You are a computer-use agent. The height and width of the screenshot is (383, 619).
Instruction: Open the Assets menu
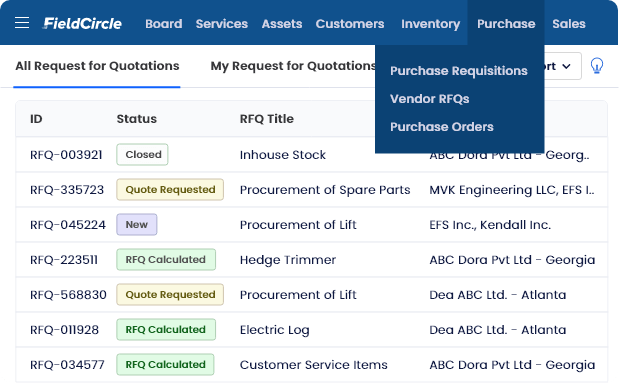coord(282,24)
